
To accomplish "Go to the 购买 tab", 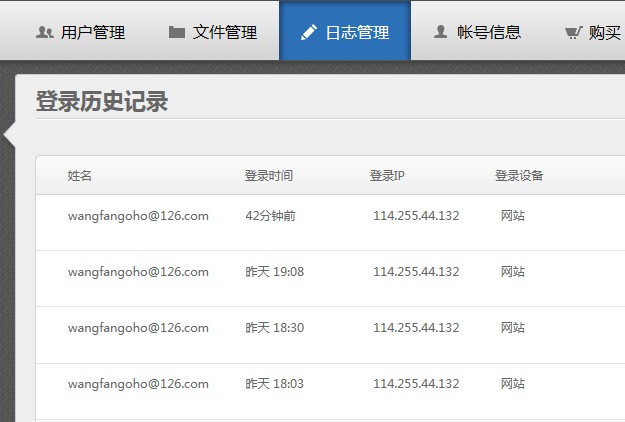I will (x=592, y=32).
